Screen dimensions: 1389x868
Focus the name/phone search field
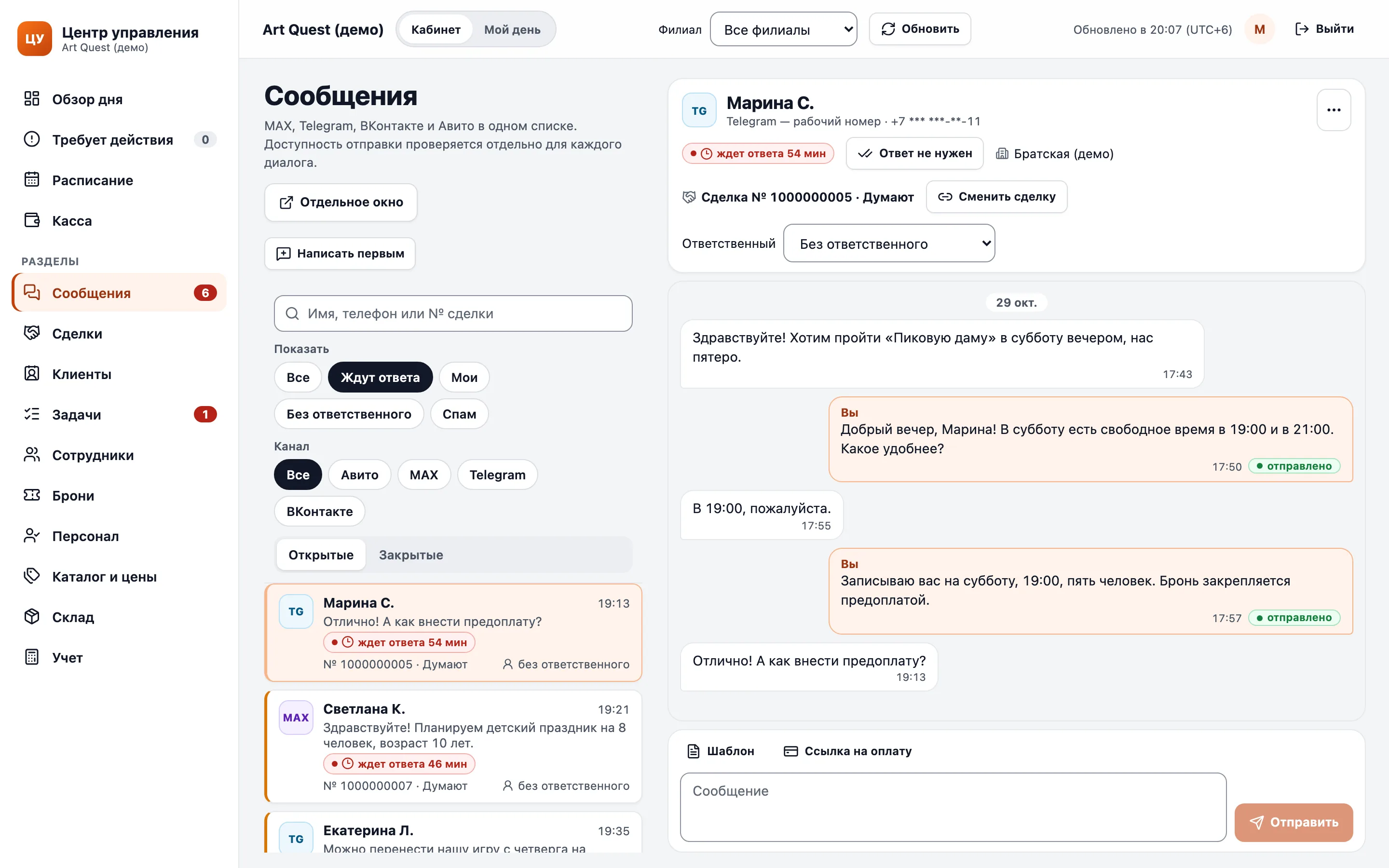(x=453, y=313)
